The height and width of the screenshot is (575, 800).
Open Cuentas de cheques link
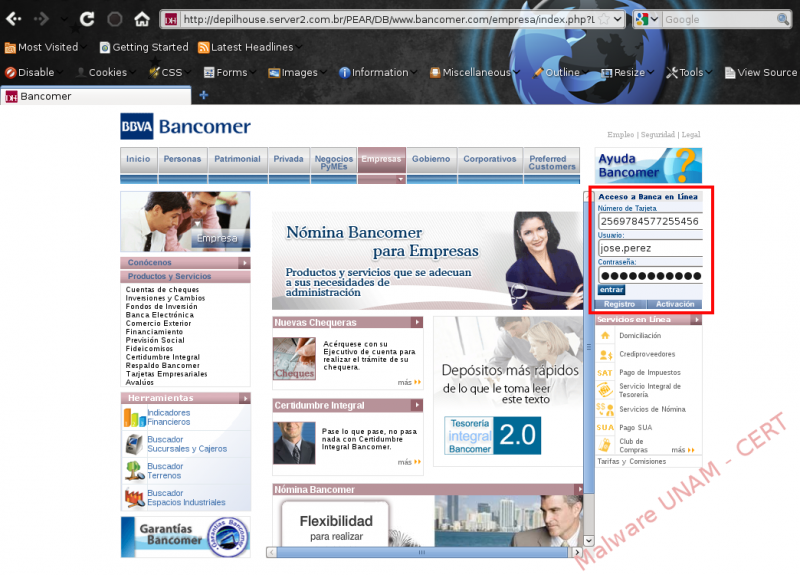pyautogui.click(x=162, y=289)
